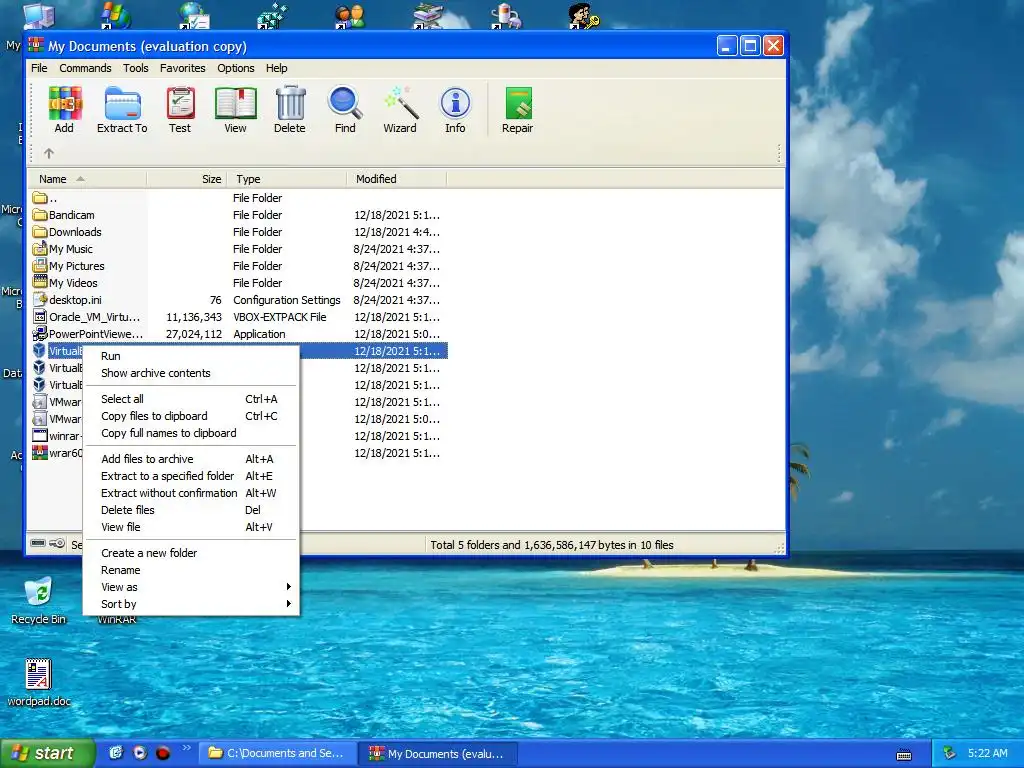Click the Delete trash can icon
The height and width of the screenshot is (768, 1024).
[290, 110]
